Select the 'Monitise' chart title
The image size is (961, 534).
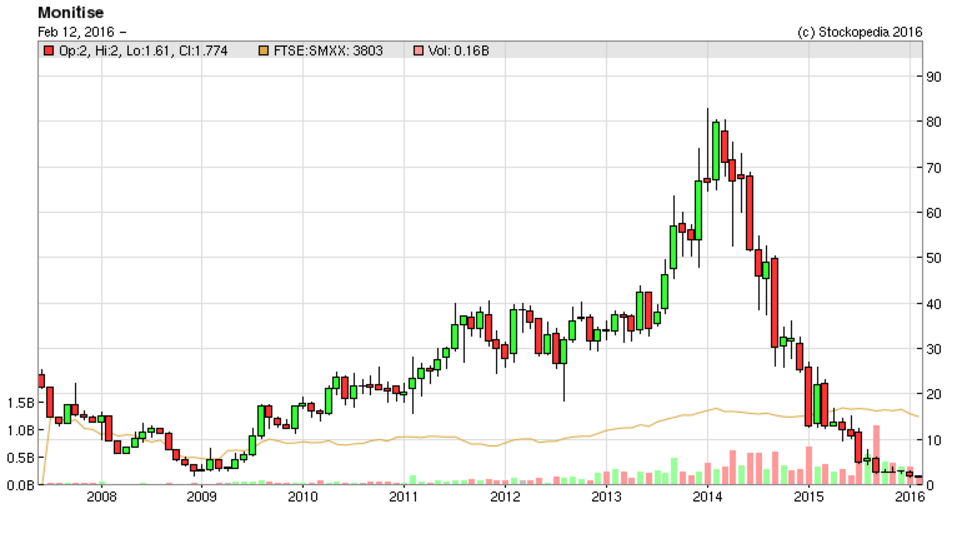click(70, 12)
